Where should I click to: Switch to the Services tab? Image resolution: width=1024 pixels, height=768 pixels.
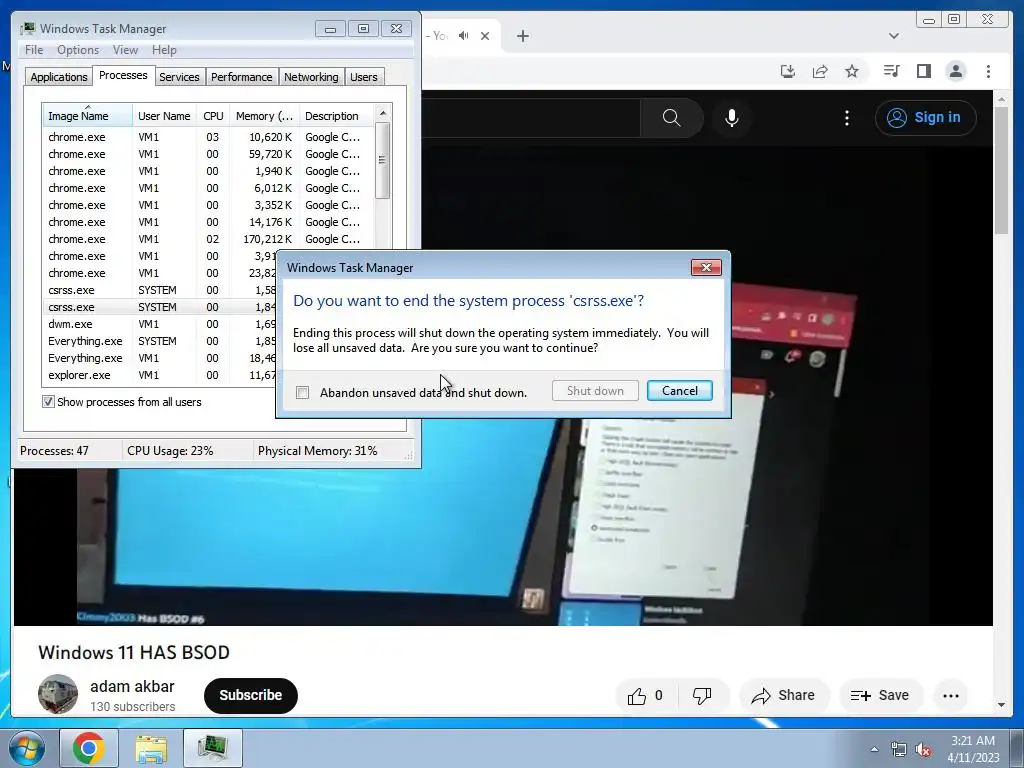click(179, 77)
